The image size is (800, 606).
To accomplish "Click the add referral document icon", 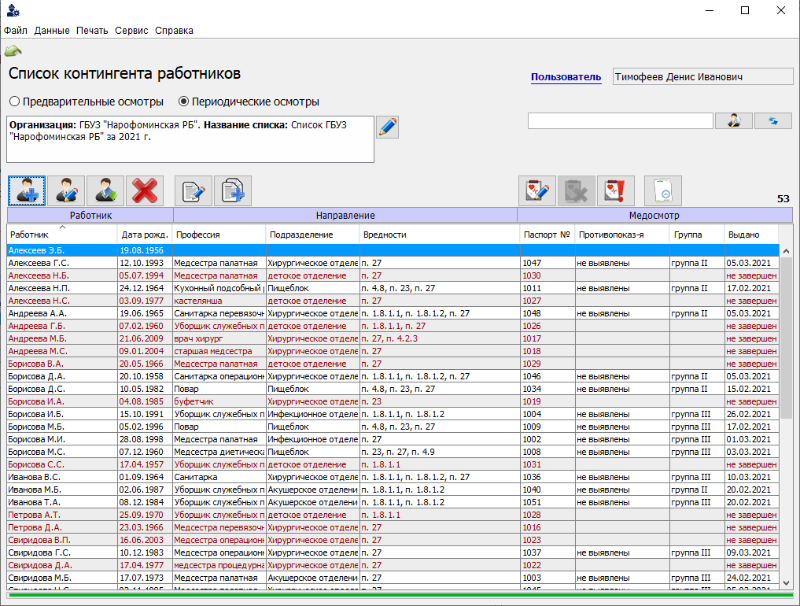I will click(233, 190).
